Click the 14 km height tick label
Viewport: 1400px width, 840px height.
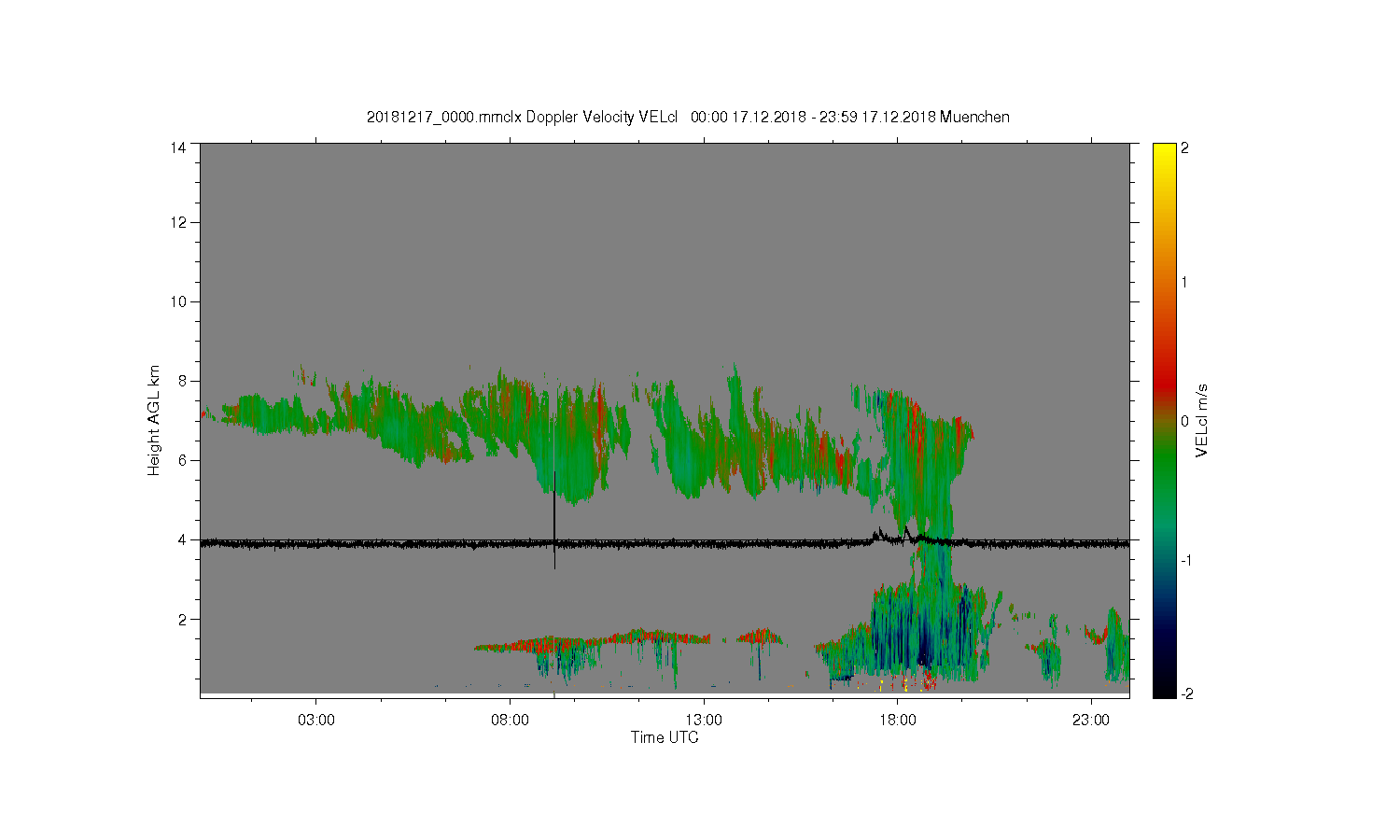tap(178, 147)
